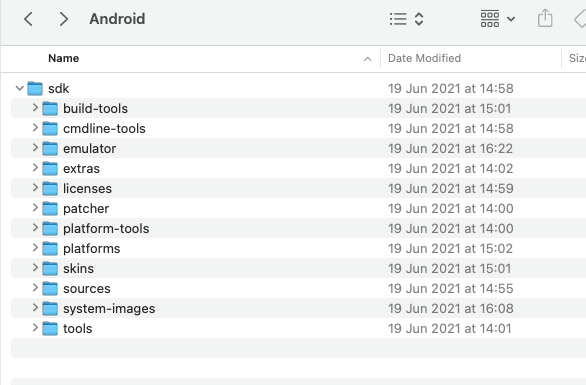Viewport: 586px width, 385px height.
Task: Open the group-by grid icon menu
Action: [x=497, y=19]
